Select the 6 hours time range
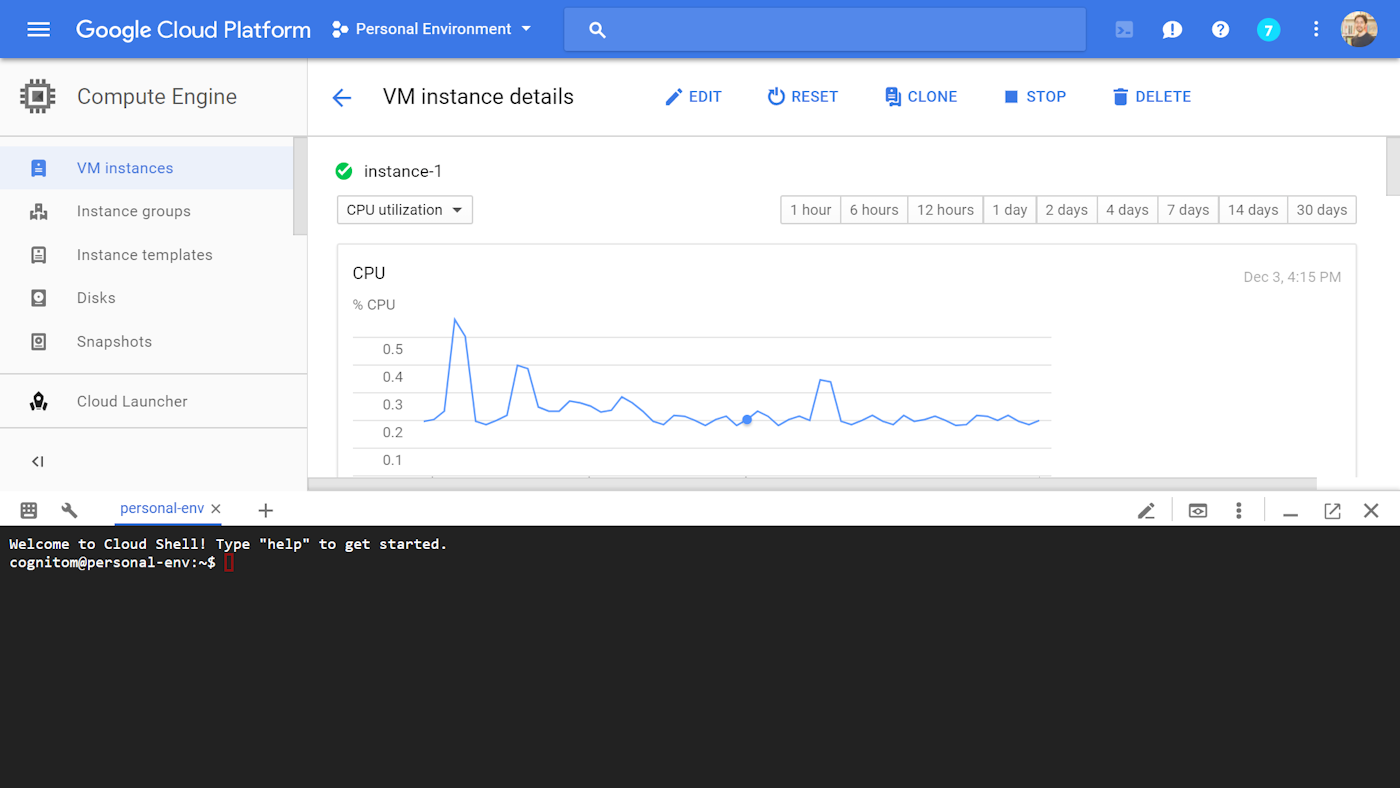The height and width of the screenshot is (788, 1400). [x=874, y=210]
